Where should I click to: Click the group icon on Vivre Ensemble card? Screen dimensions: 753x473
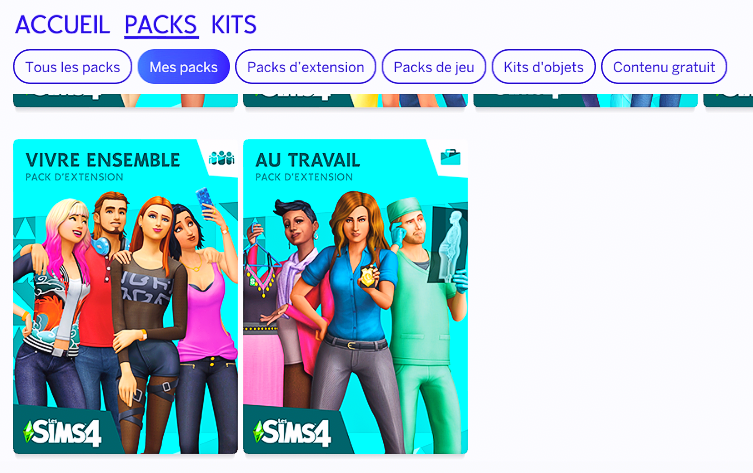[x=221, y=158]
